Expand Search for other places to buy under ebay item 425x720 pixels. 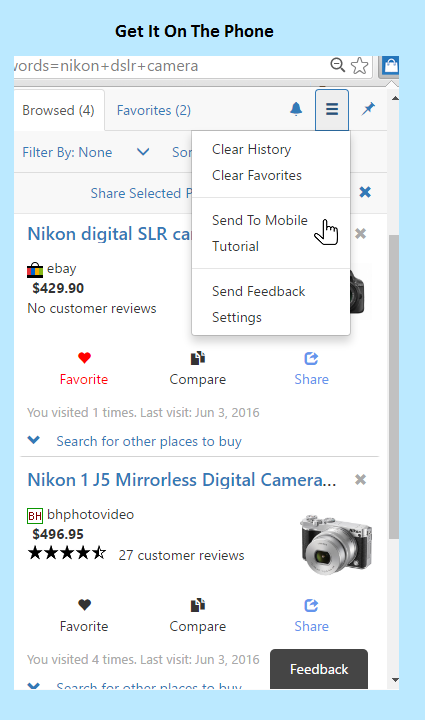(134, 441)
